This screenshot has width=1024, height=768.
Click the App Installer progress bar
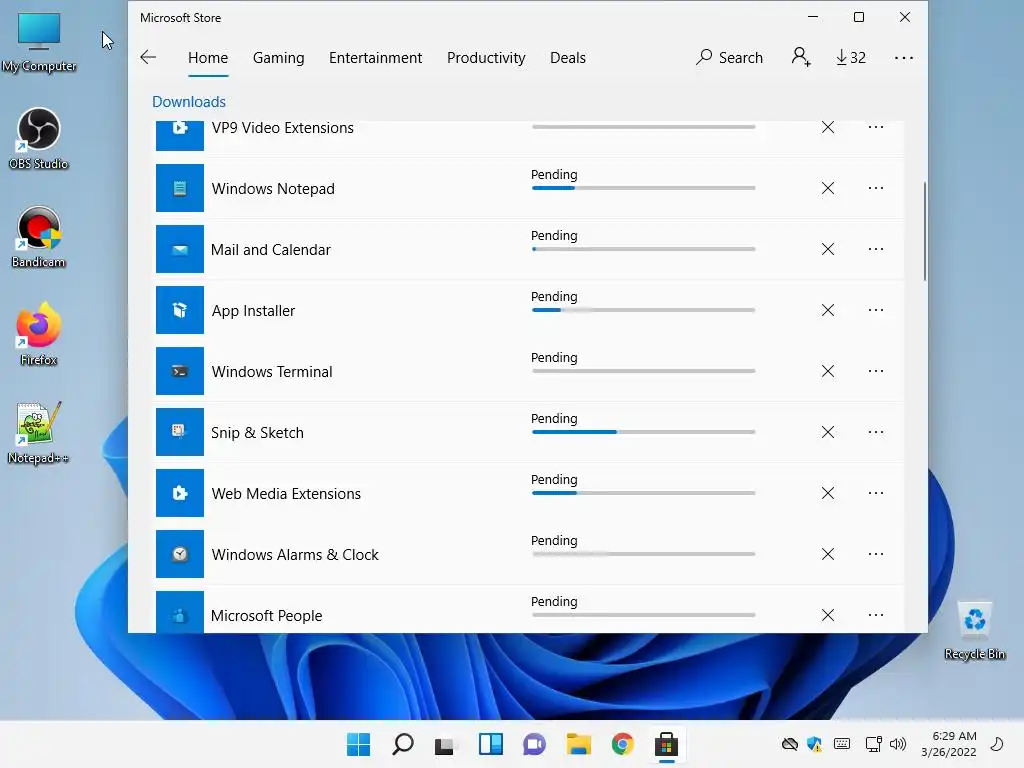643,310
